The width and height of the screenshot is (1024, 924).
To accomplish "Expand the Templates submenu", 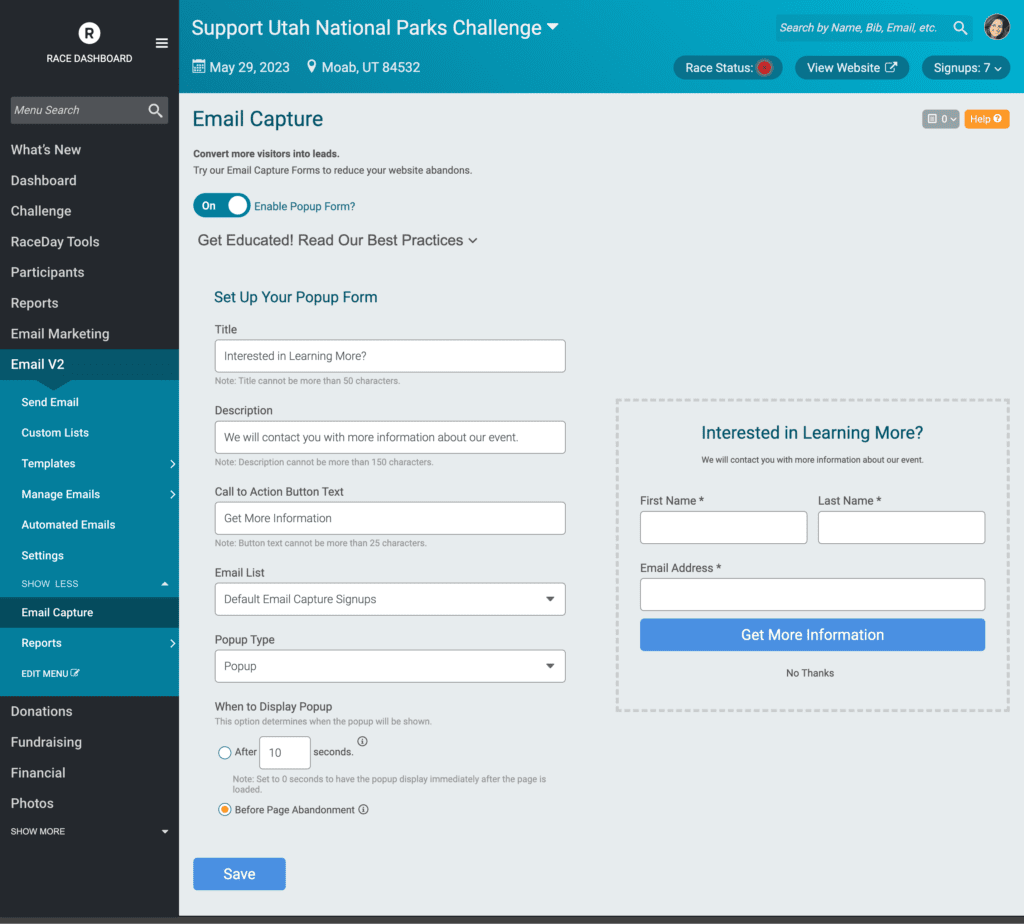I will [172, 464].
